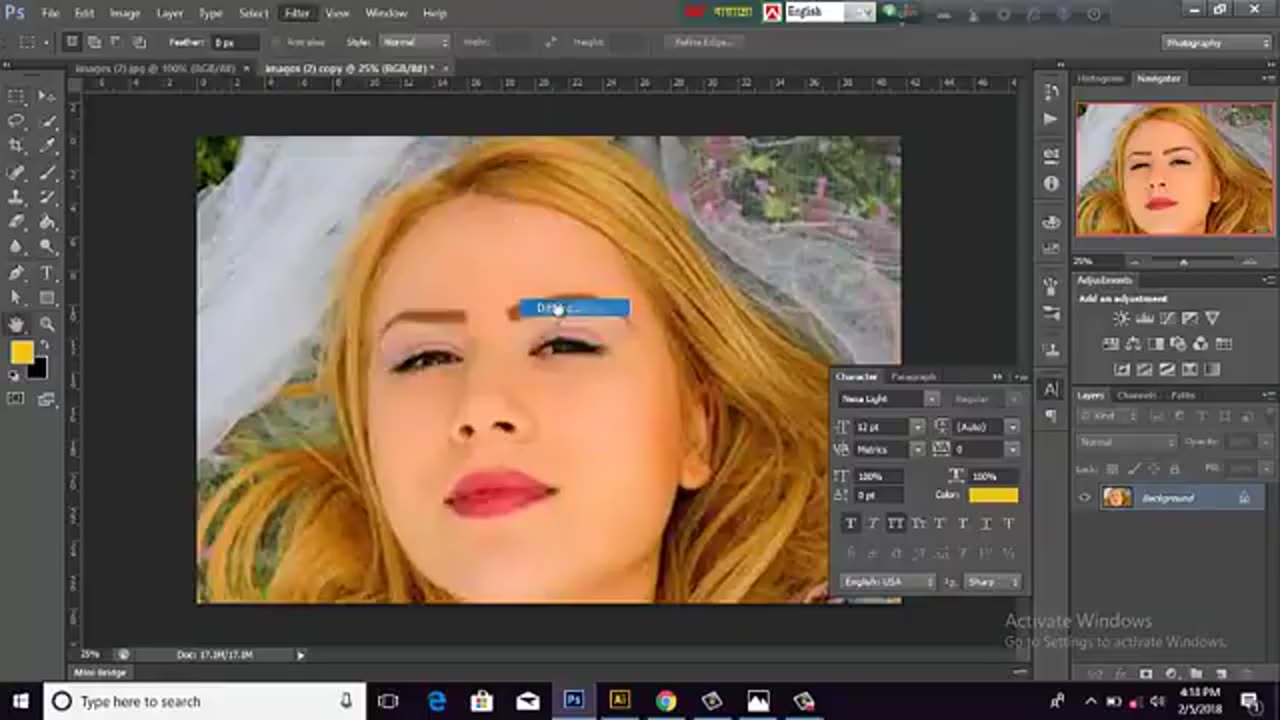1280x720 pixels.
Task: Select the Pen tool
Action: [x=17, y=273]
